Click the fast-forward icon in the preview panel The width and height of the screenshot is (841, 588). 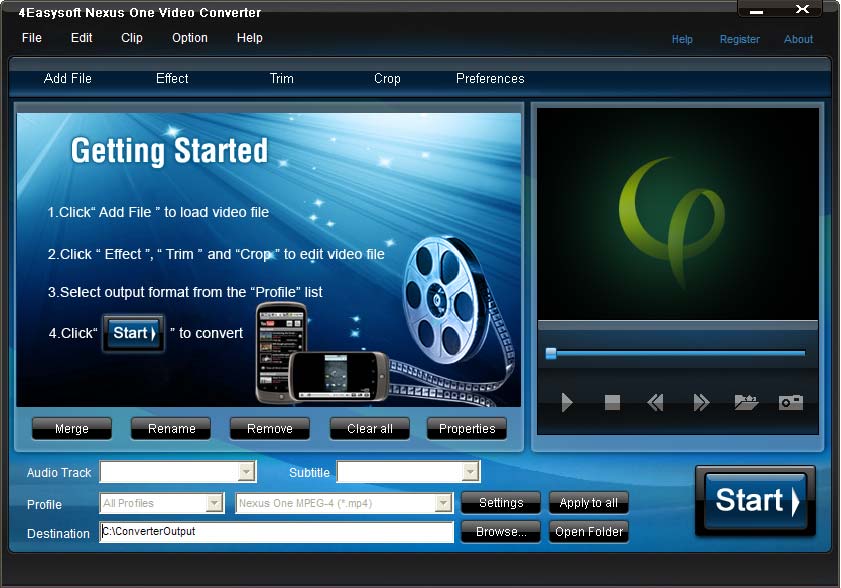click(x=699, y=402)
